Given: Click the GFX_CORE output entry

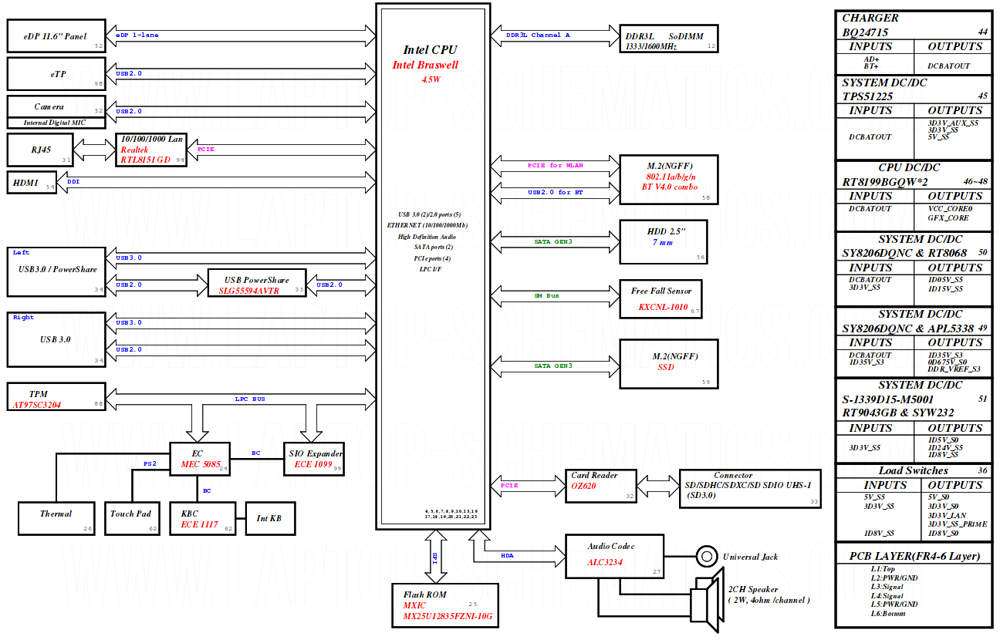Looking at the screenshot, I should pyautogui.click(x=948, y=218).
